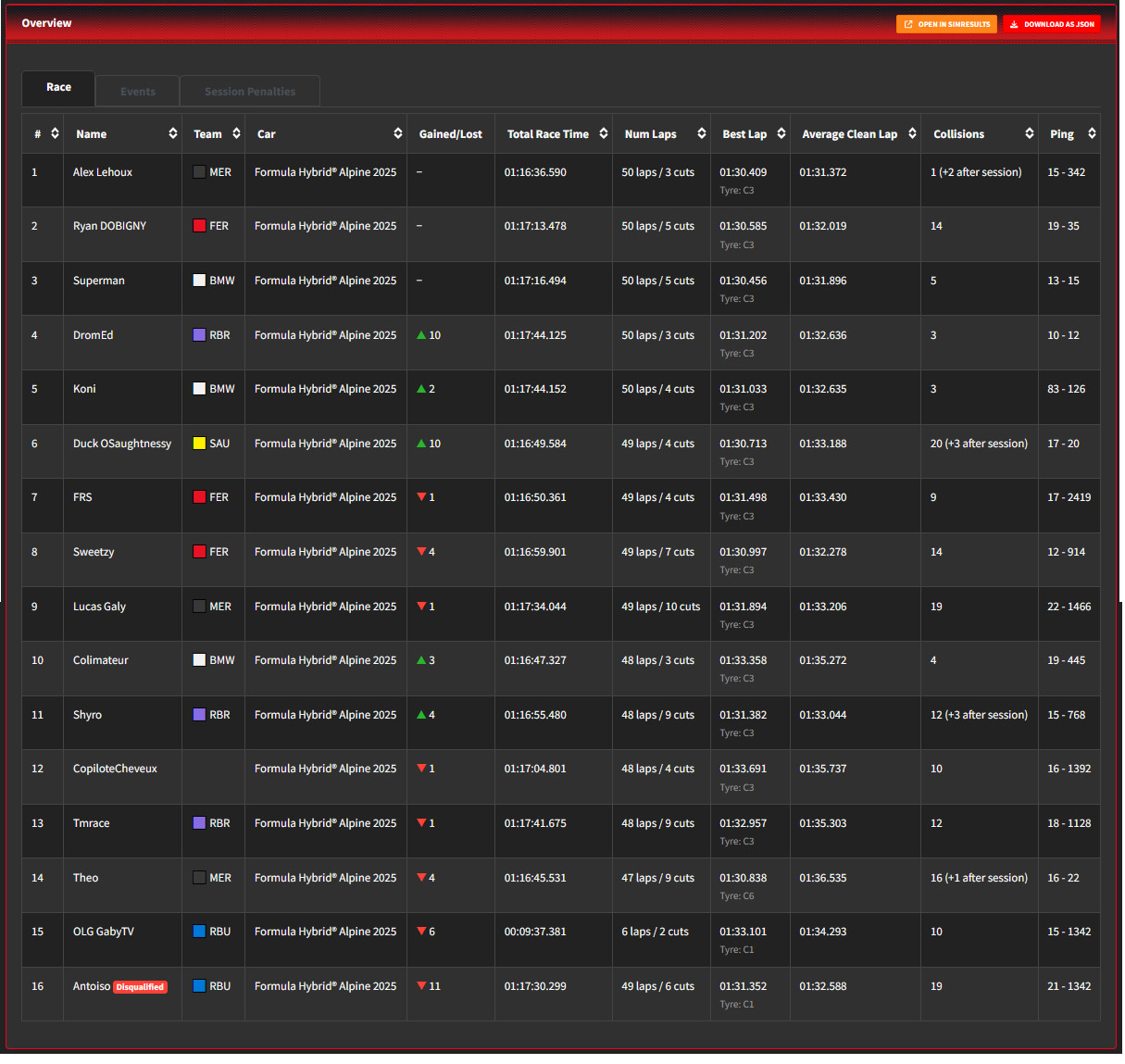Click the Car column sort arrows
This screenshot has height=1064, width=1125.
point(397,133)
